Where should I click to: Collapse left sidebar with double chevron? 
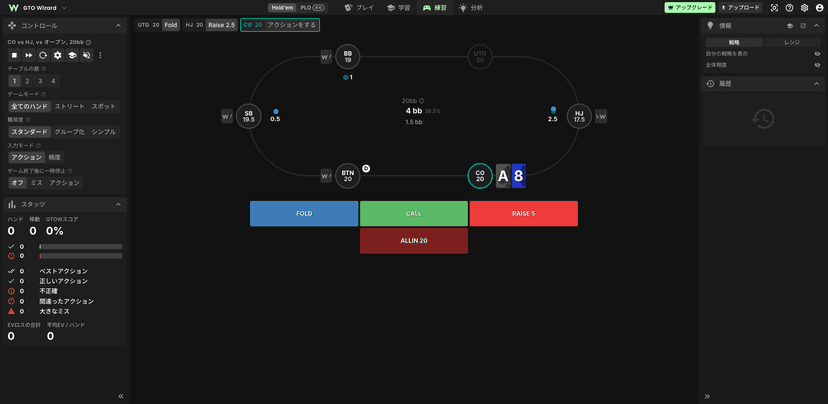click(120, 396)
